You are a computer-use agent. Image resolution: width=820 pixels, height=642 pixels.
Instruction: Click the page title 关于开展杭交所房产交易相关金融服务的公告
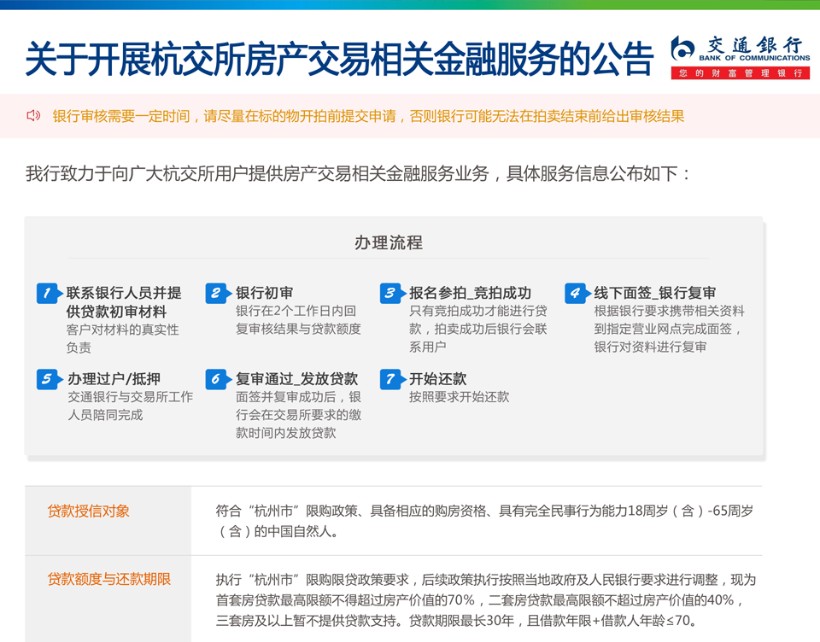coord(338,59)
